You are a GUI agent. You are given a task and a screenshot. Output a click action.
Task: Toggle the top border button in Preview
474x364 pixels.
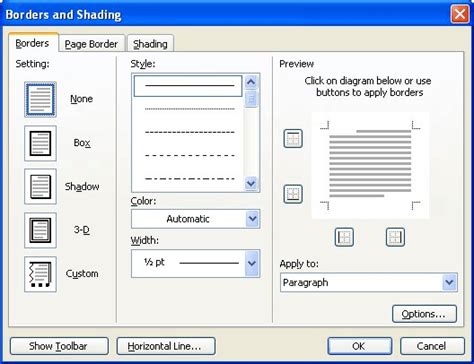coord(293,138)
